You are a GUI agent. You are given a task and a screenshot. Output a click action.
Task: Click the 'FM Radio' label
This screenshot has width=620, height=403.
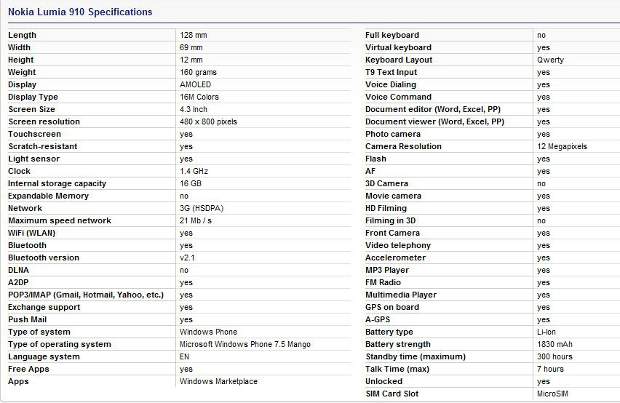click(x=383, y=282)
